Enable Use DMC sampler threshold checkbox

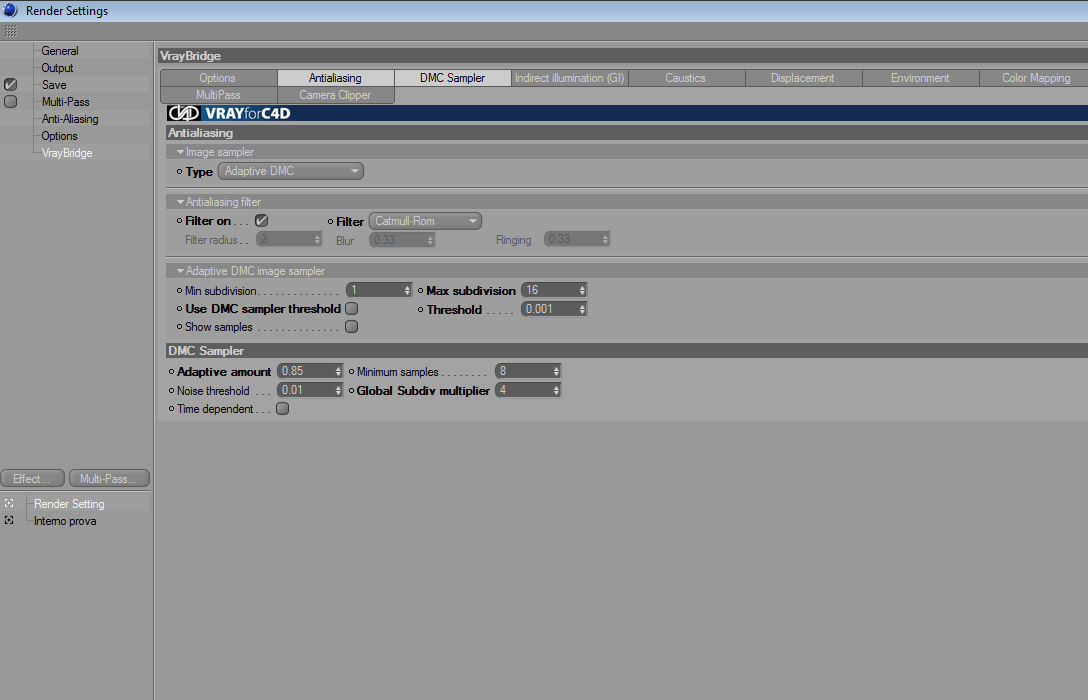point(352,309)
